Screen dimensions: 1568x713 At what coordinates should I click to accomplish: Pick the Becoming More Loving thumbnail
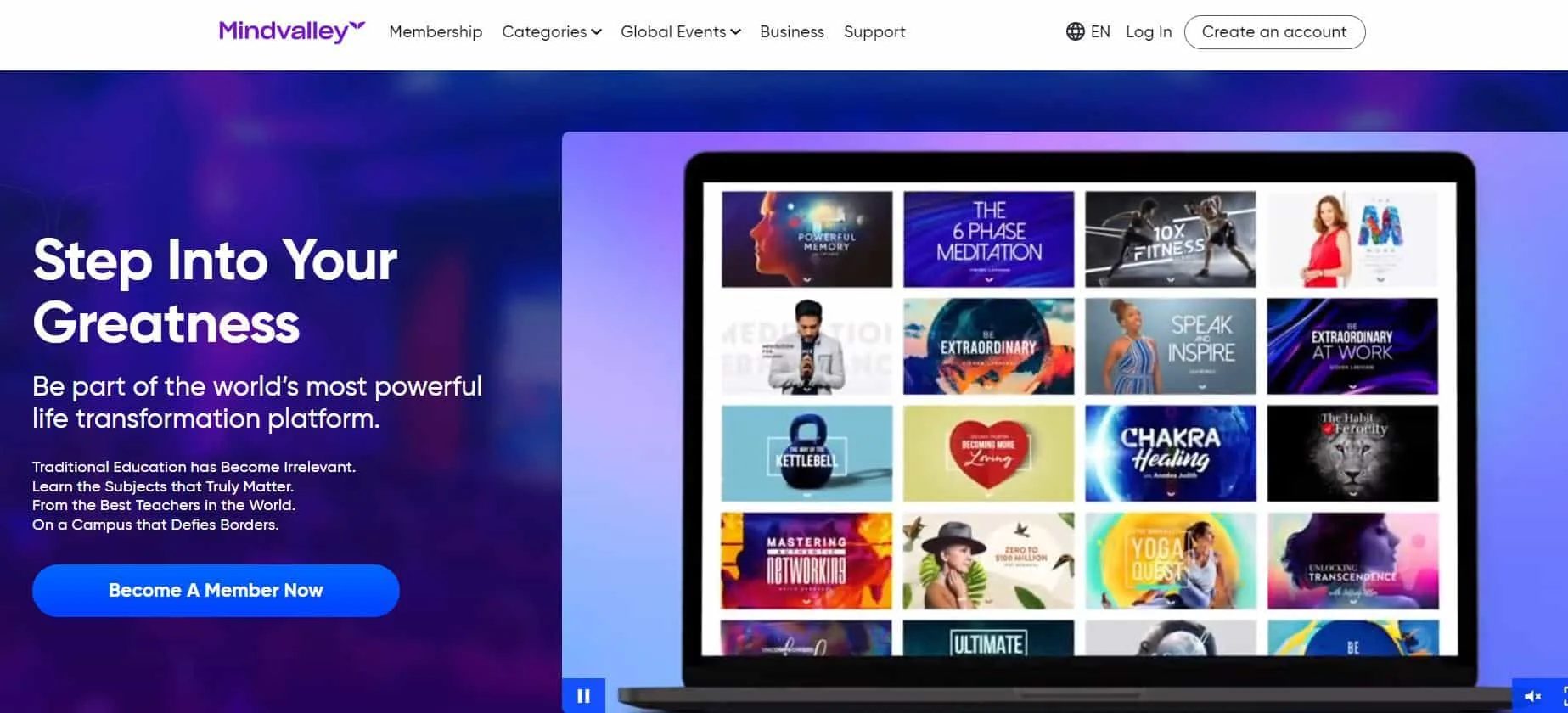tap(988, 453)
